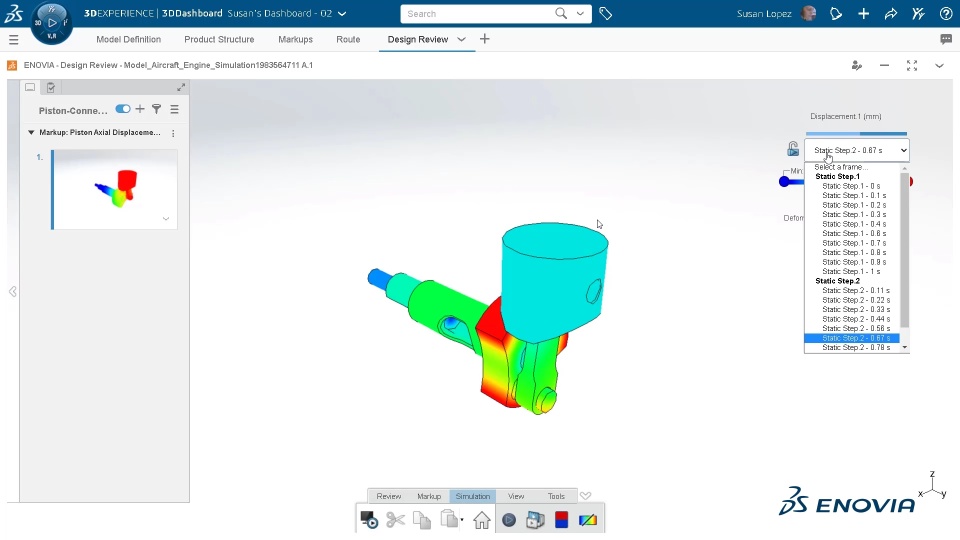Screen dimensions: 960x540
Task: Click the Displacement progress bar
Action: 856,133
